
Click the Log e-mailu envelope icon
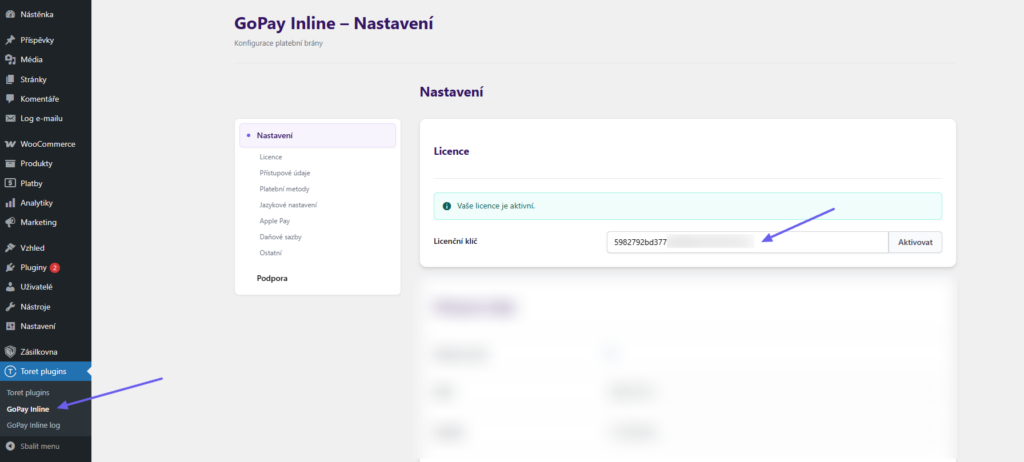10,119
